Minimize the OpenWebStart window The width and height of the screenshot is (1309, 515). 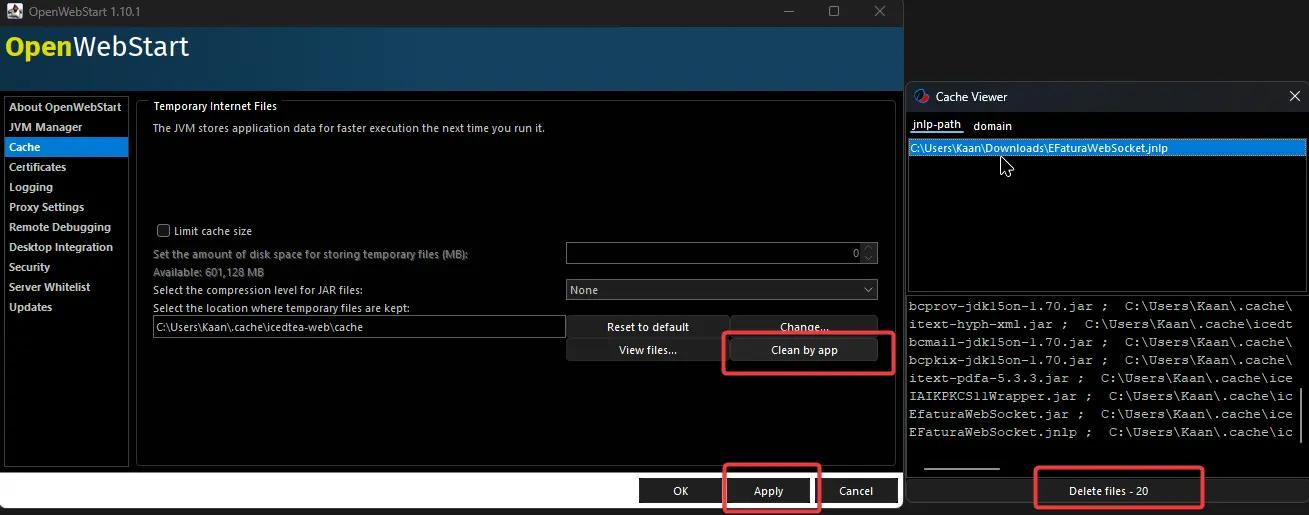click(788, 11)
